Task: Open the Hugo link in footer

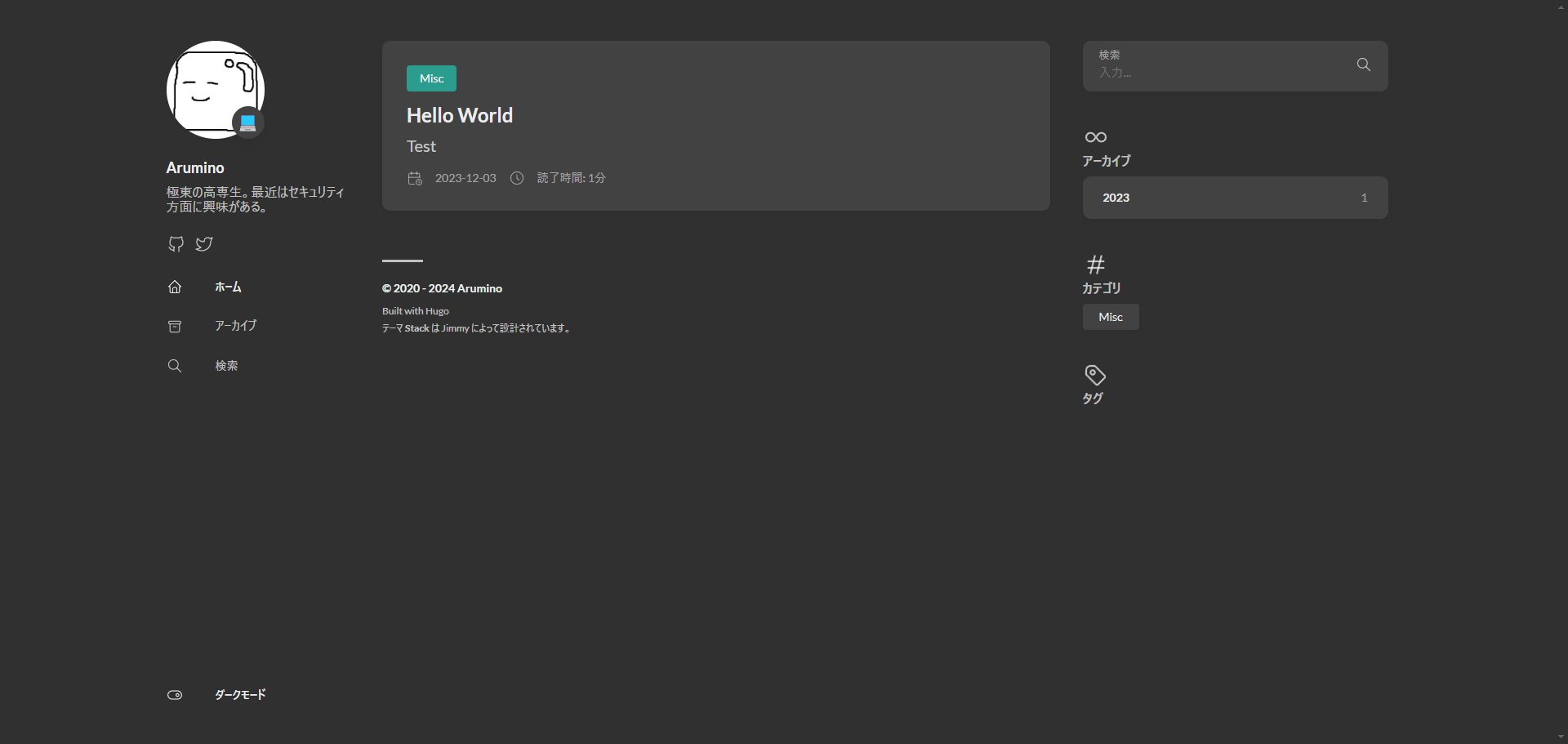Action: coord(437,311)
